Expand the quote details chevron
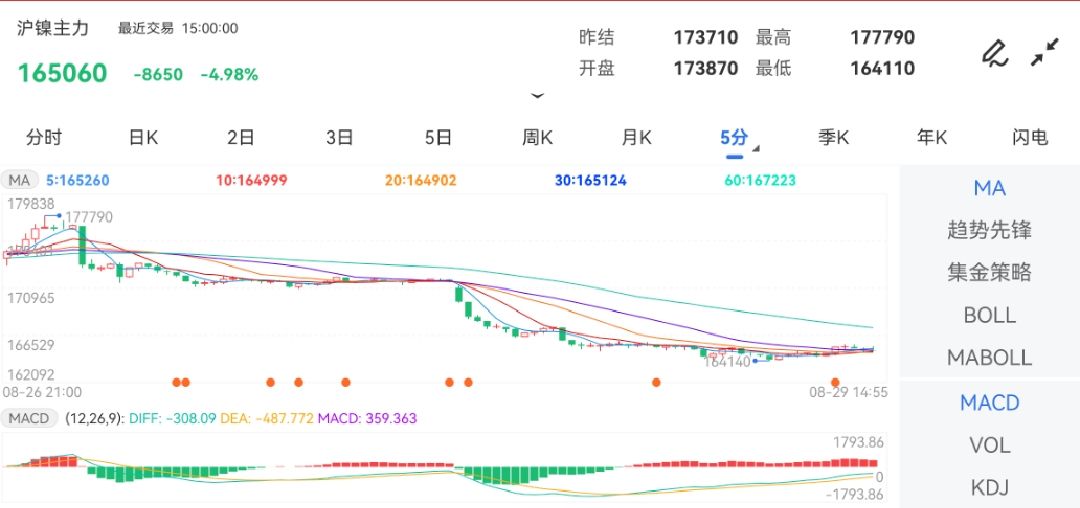The image size is (1080, 508). pos(538,96)
